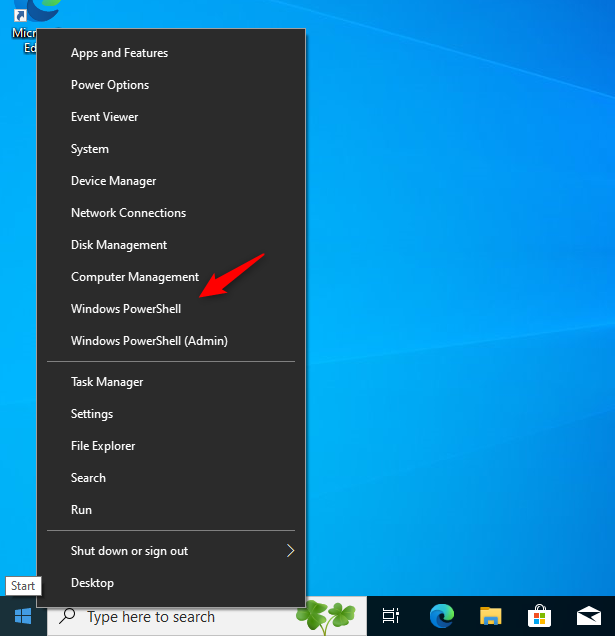Viewport: 615px width, 636px height.
Task: Open Network Connections
Action: [171, 213]
